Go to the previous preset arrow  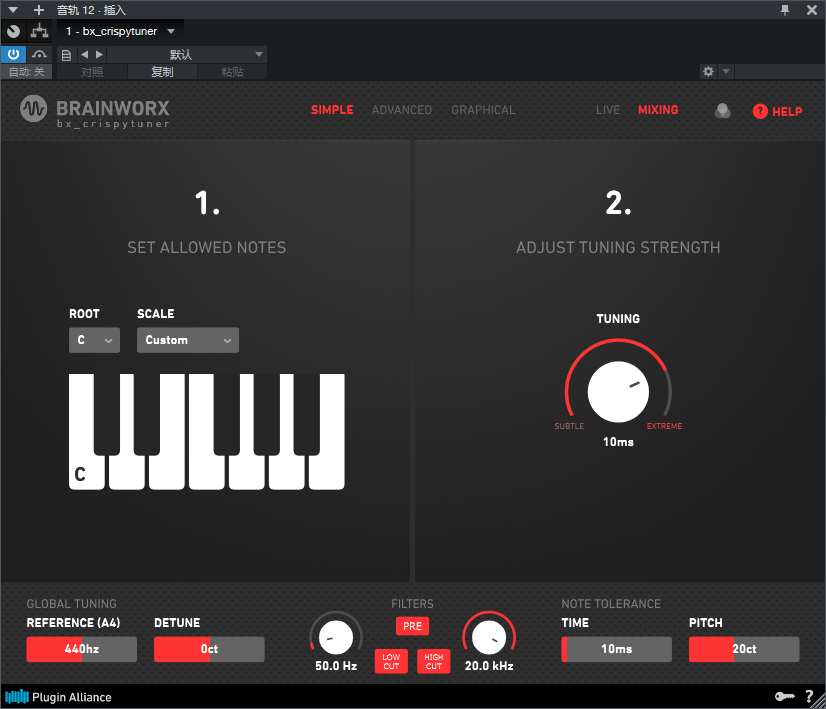85,54
